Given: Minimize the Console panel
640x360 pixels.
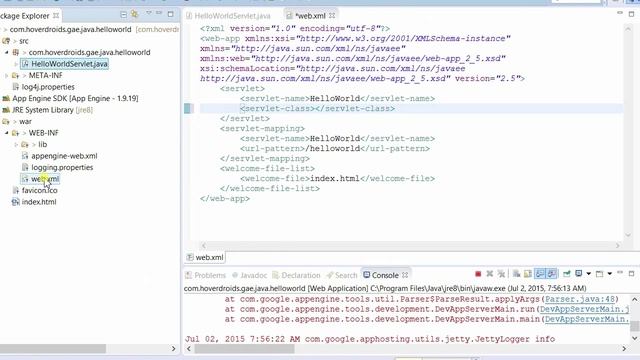Looking at the screenshot, I should click(x=620, y=273).
